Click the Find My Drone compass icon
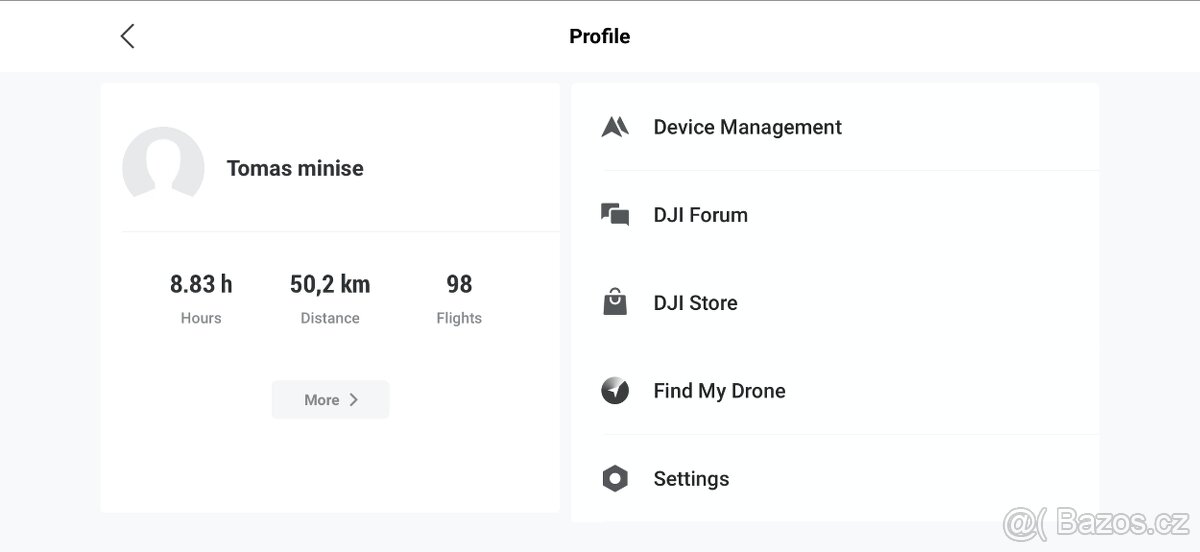1200x552 pixels. pyautogui.click(x=615, y=390)
